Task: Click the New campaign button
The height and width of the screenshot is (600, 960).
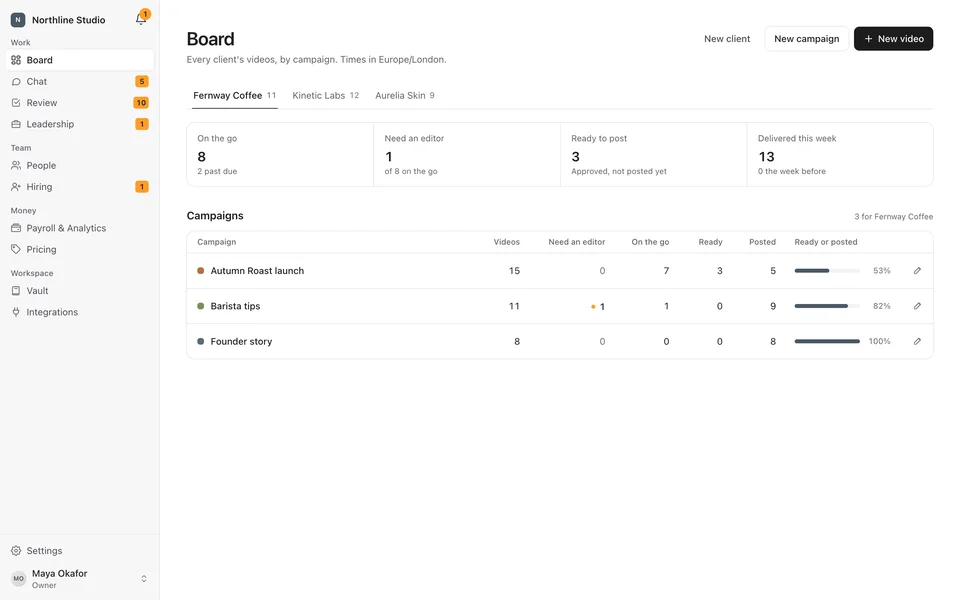Action: [806, 39]
